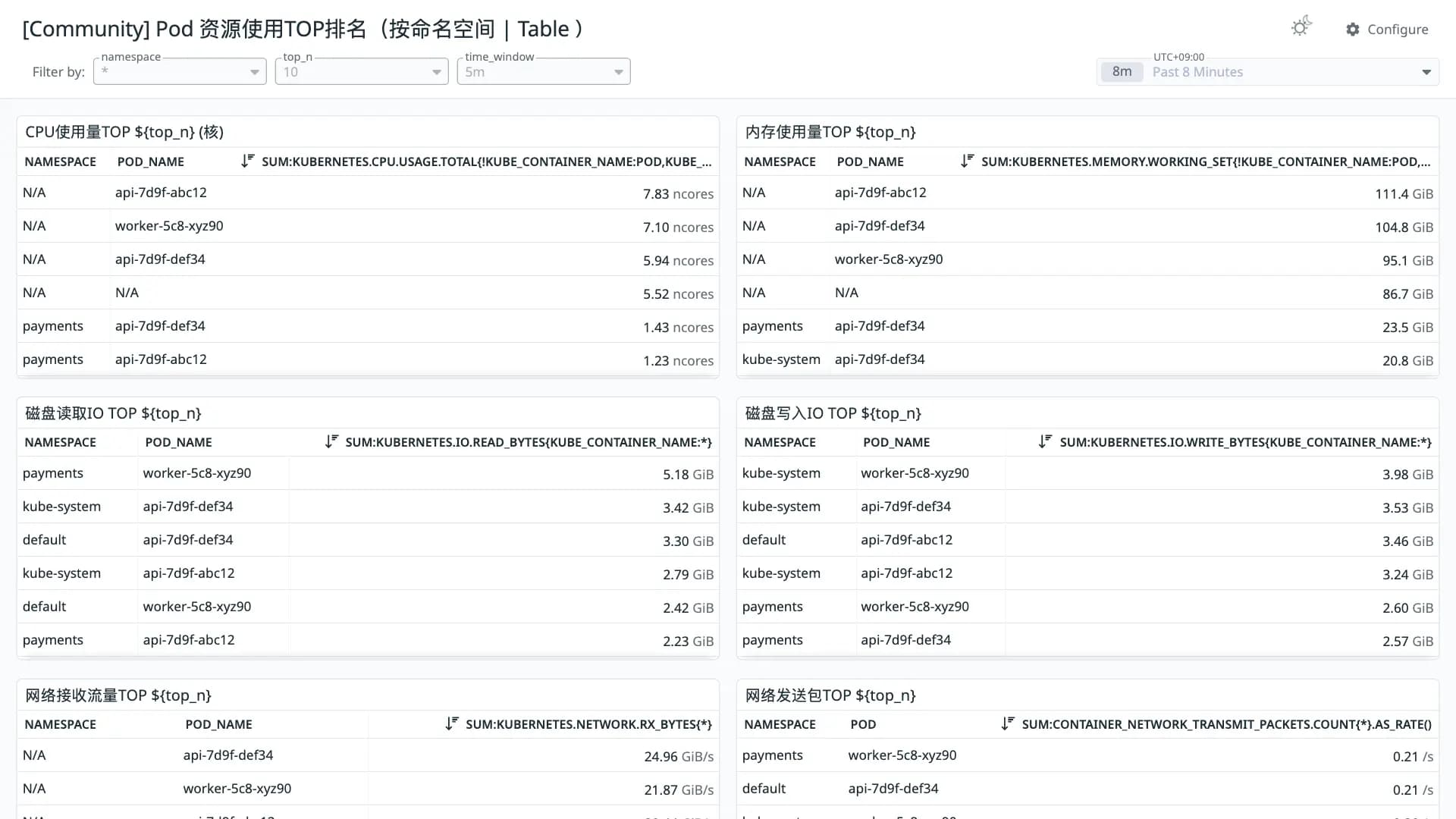Click the 8m time badge
Viewport: 1456px width, 819px height.
(x=1122, y=72)
